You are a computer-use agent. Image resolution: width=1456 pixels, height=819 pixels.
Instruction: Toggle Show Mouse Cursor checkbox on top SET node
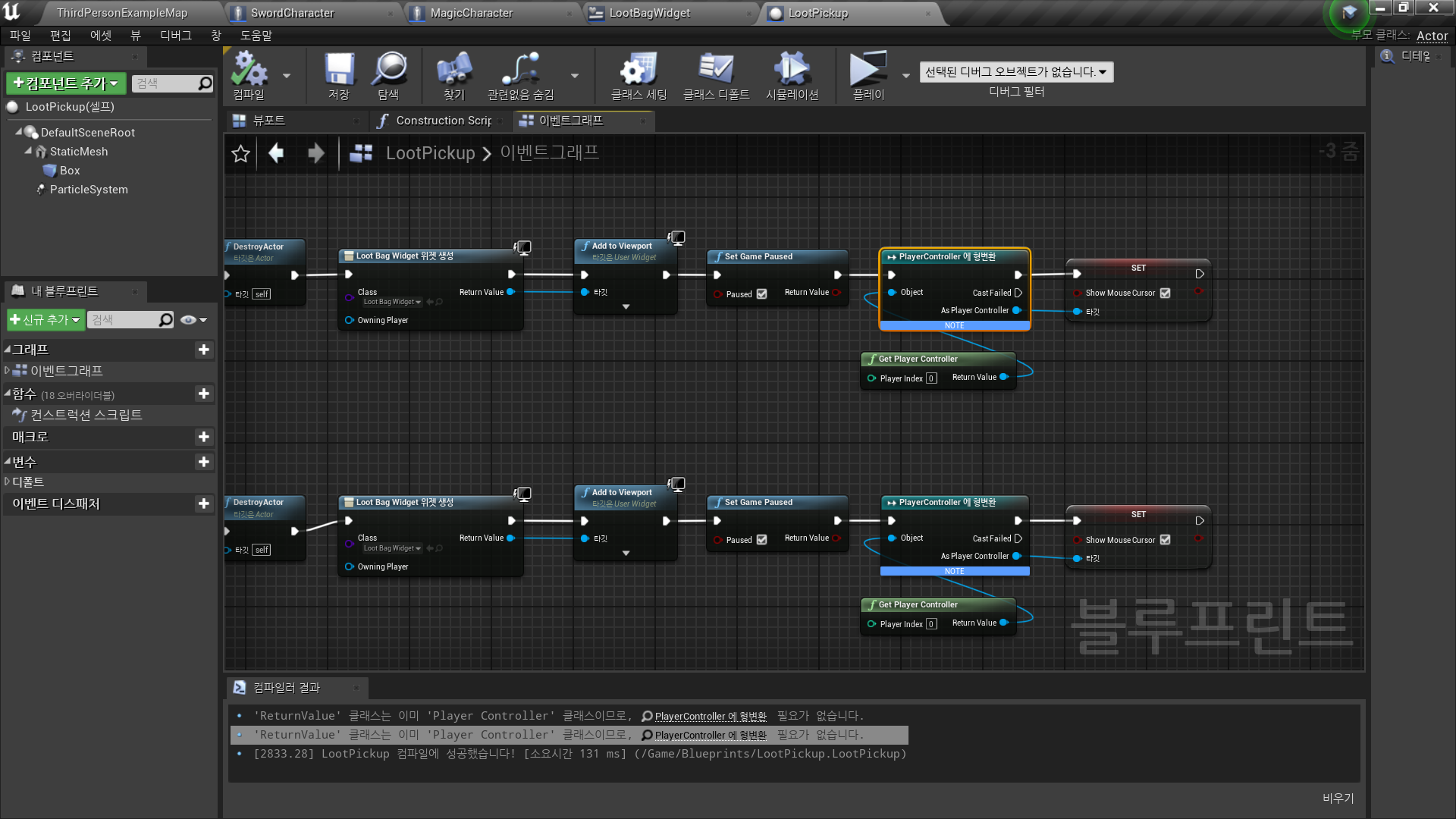(1165, 293)
